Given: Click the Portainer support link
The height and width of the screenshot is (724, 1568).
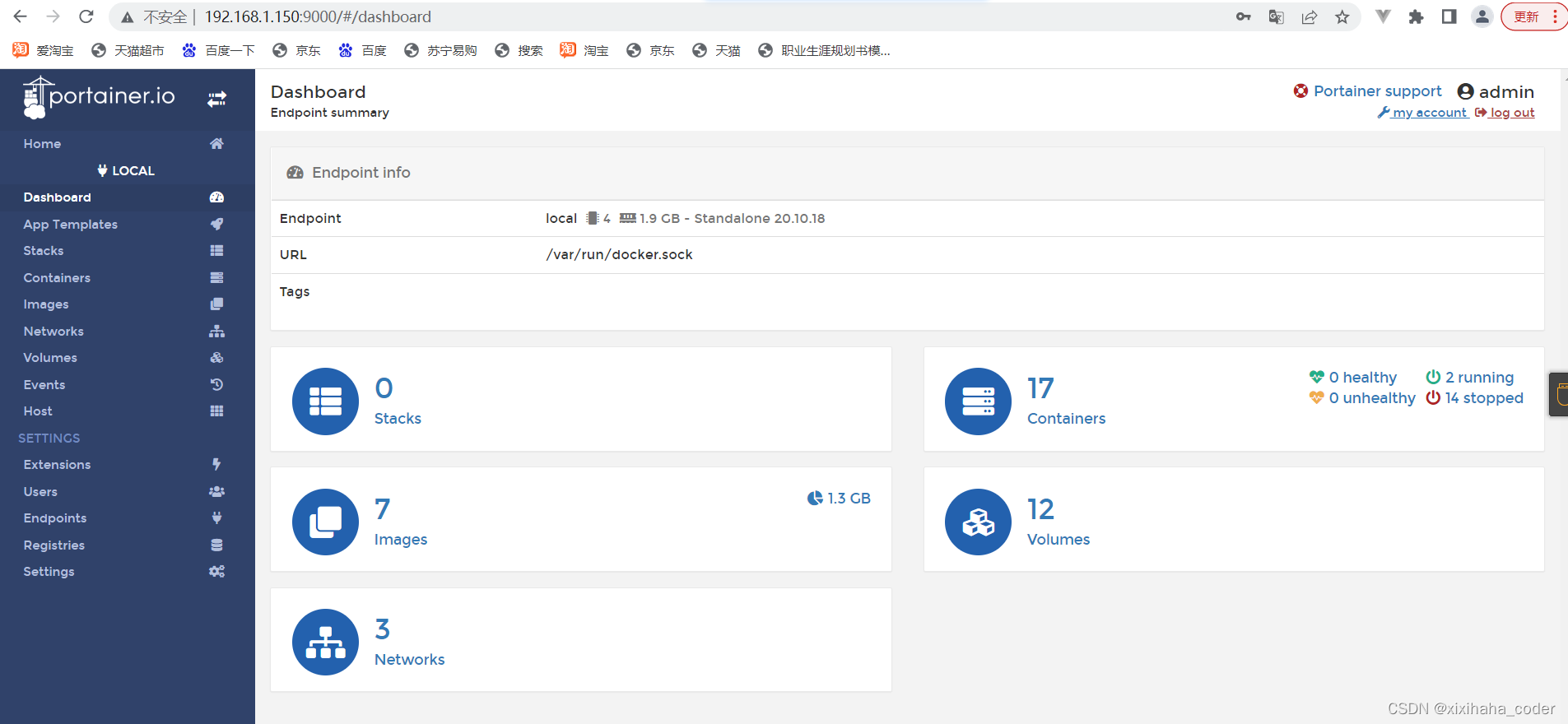Looking at the screenshot, I should [1368, 91].
